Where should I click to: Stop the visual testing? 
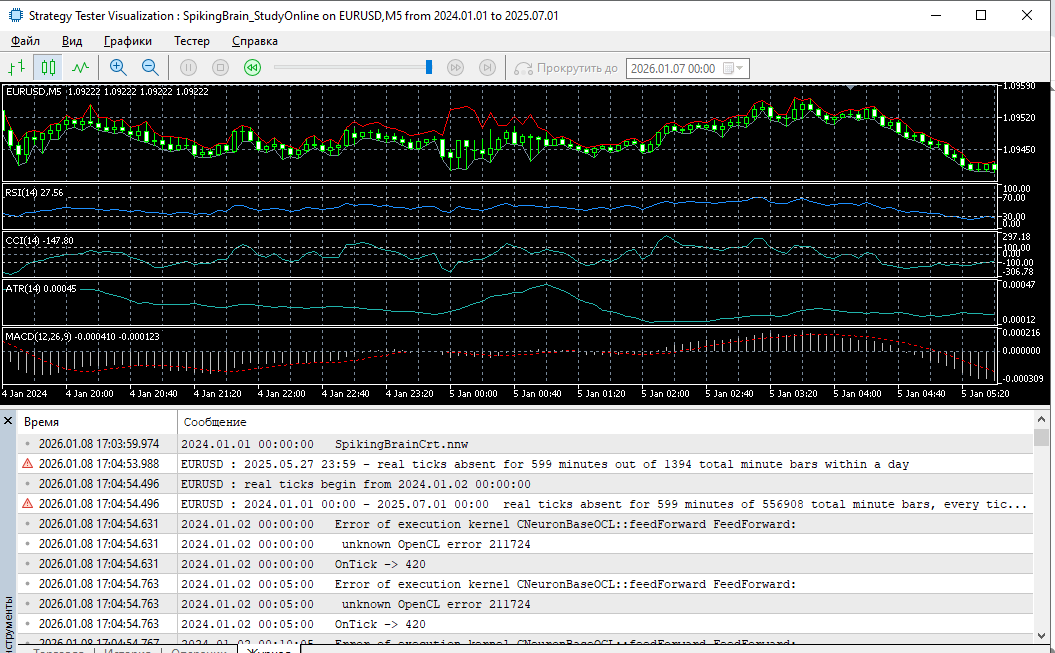[x=221, y=67]
